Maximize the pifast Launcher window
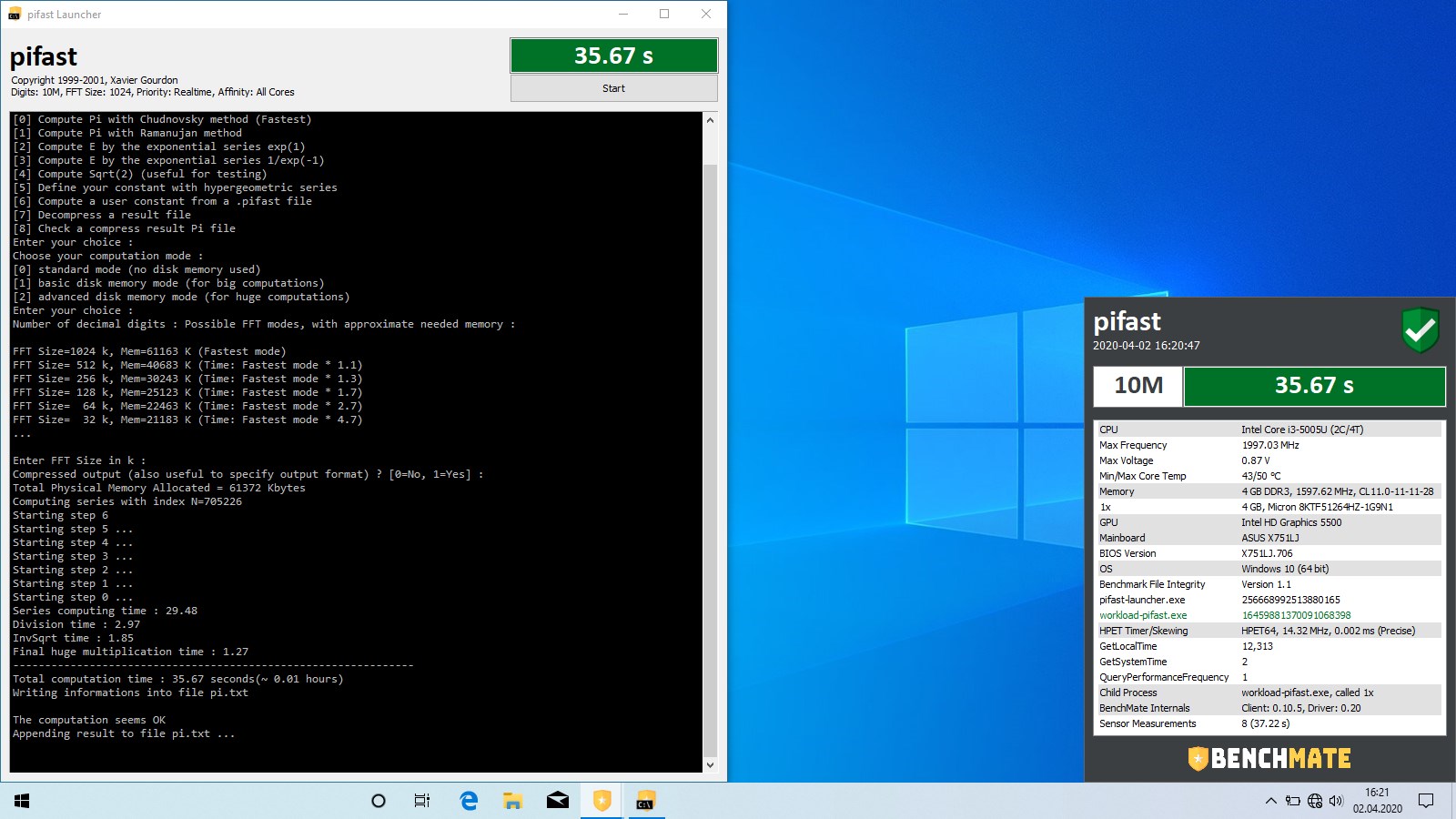The image size is (1456, 819). (664, 14)
